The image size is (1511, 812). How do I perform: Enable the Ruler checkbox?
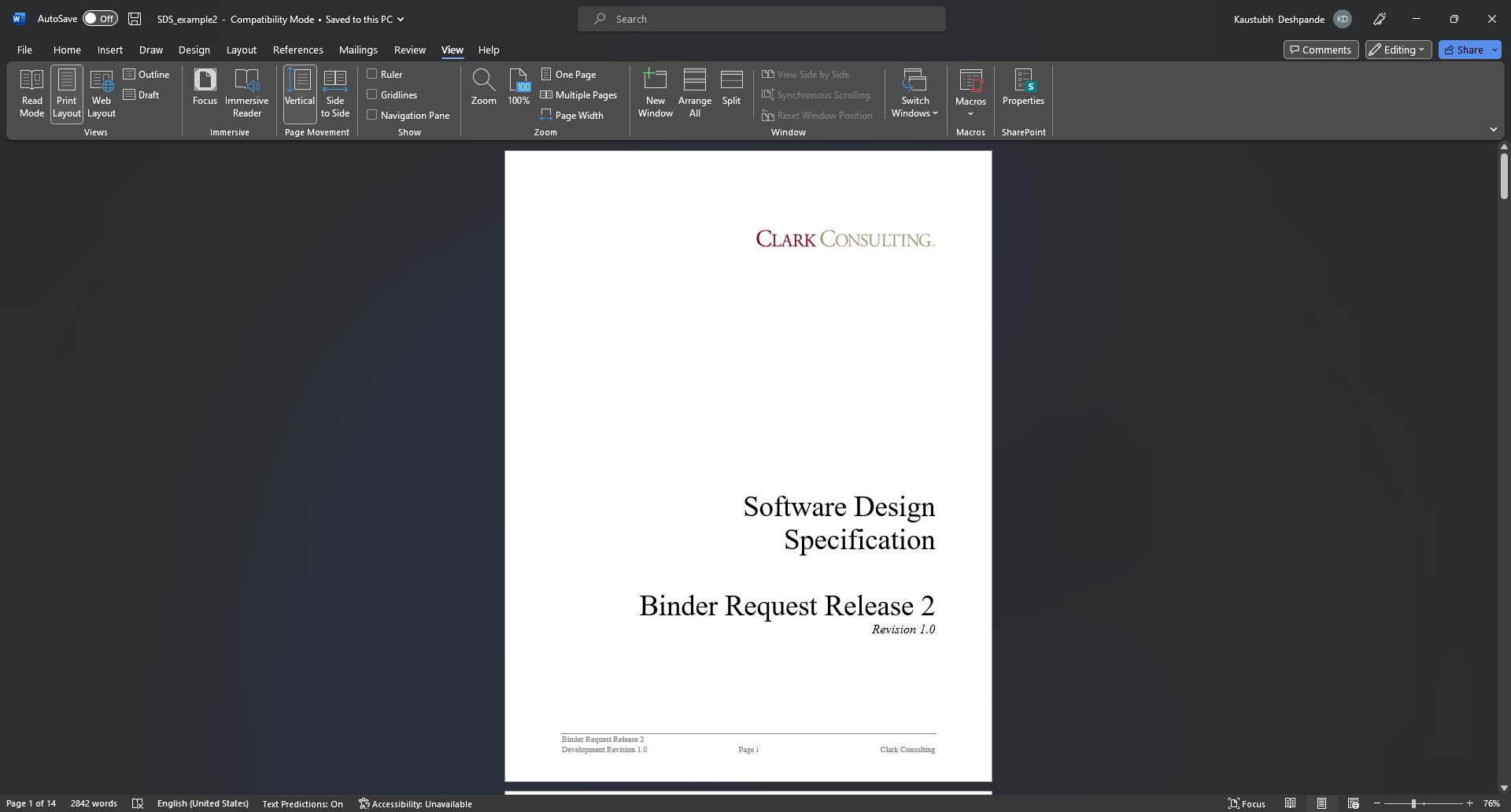click(x=372, y=74)
